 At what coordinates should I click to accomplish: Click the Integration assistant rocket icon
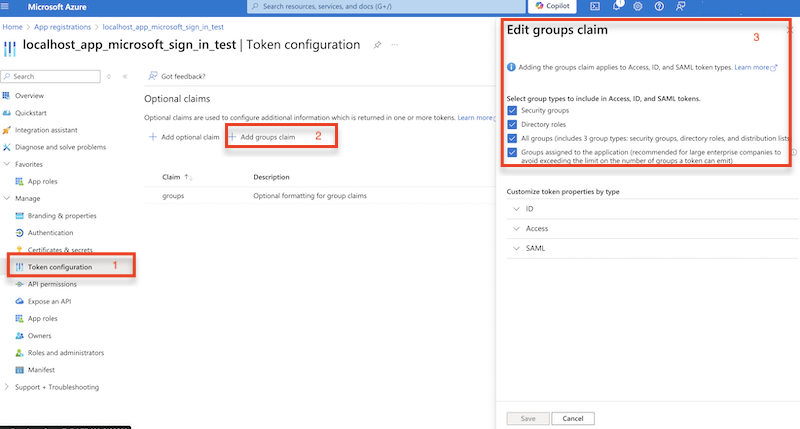[x=6, y=130]
